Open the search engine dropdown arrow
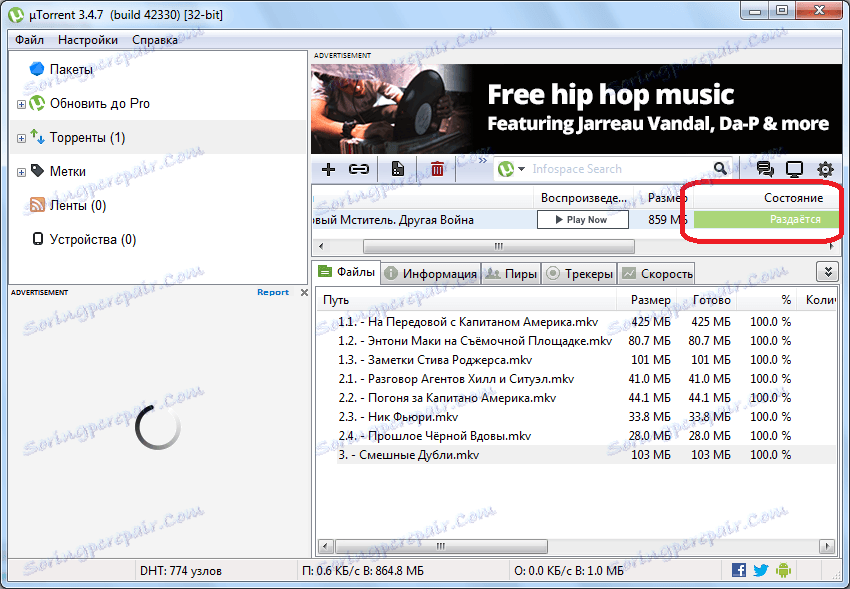The width and height of the screenshot is (850, 589). click(521, 169)
